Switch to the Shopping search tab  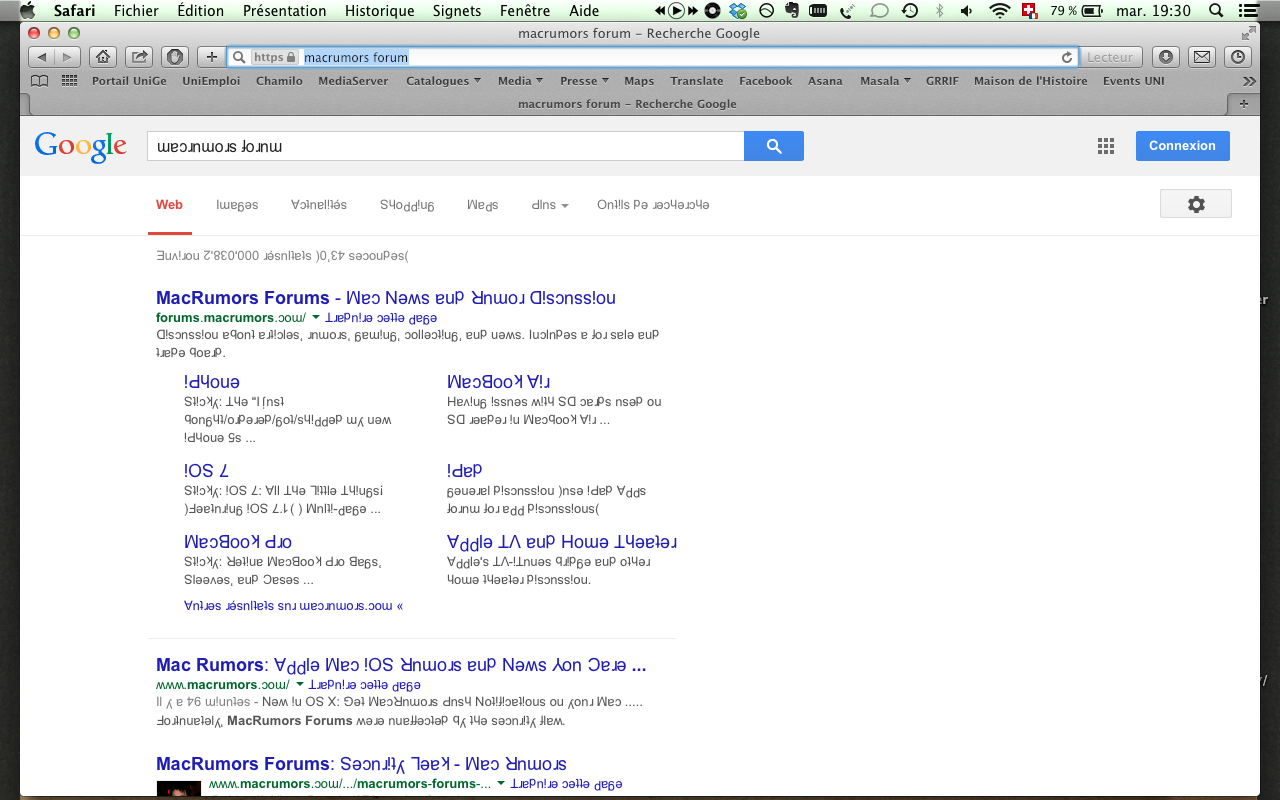tap(407, 205)
